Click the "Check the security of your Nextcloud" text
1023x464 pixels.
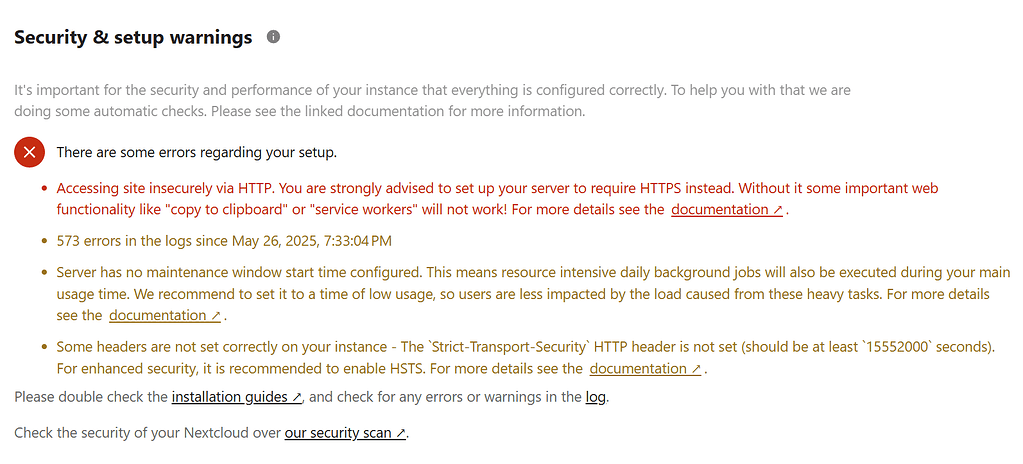[148, 433]
